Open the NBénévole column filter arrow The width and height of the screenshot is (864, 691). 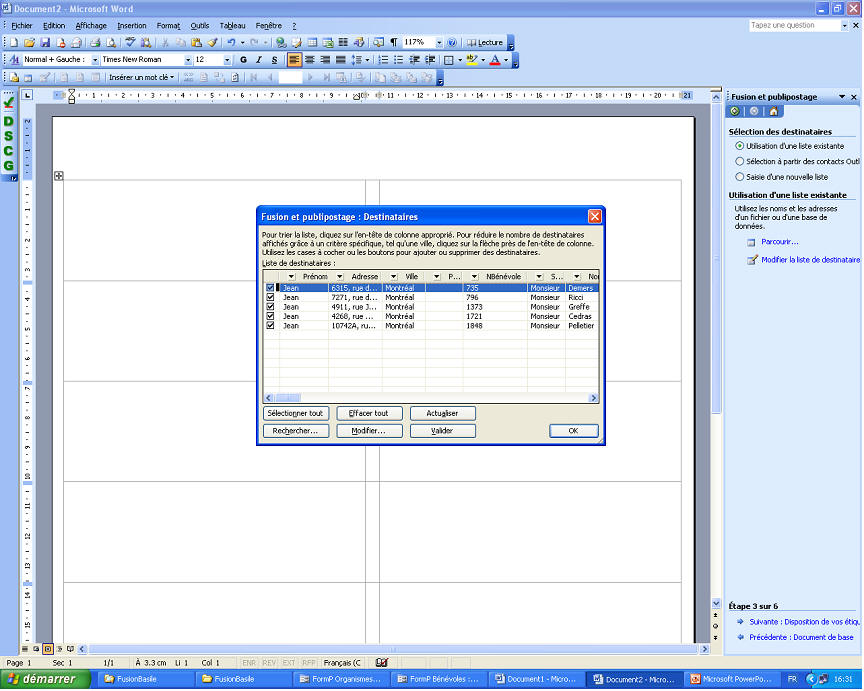(474, 277)
